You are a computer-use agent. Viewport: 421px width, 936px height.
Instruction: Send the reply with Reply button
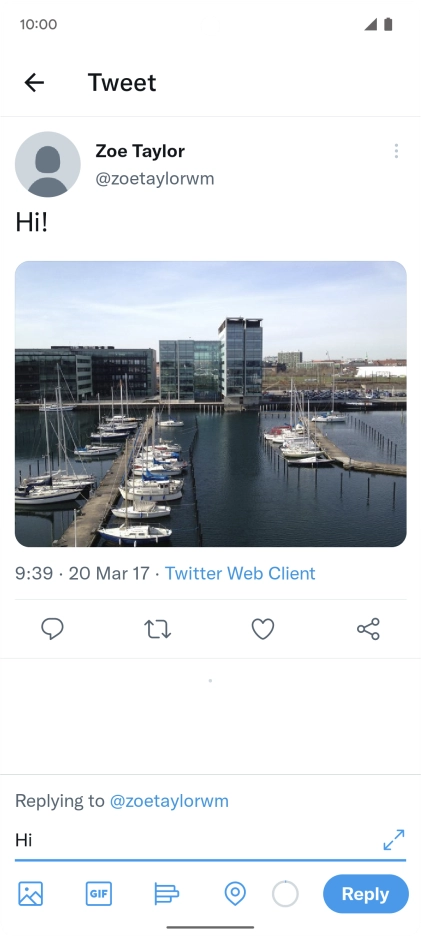[365, 894]
